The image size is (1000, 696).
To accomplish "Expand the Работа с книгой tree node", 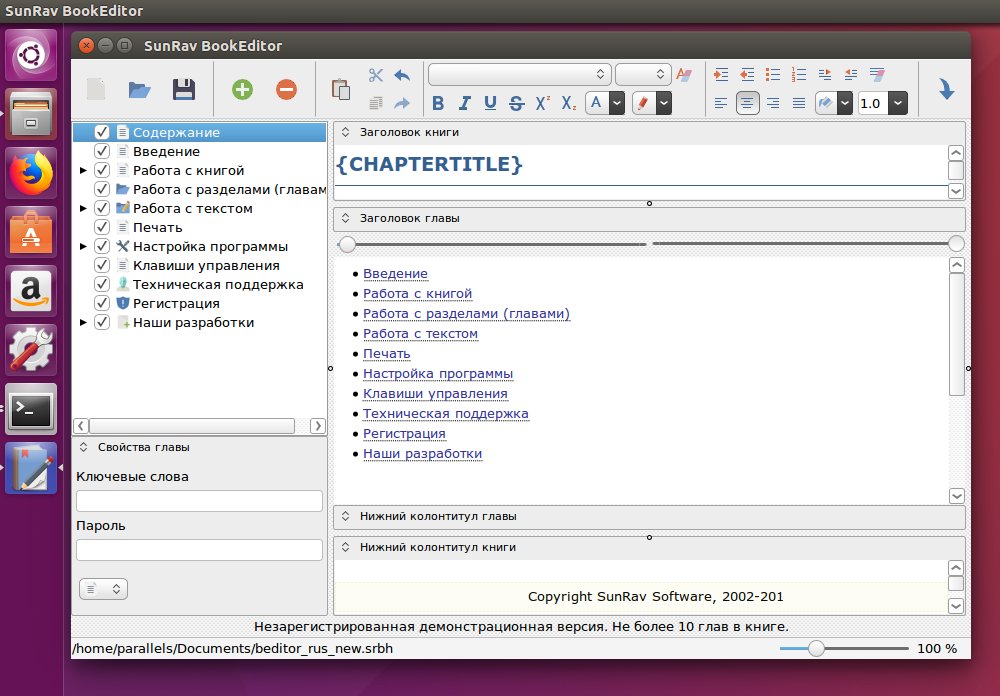I will tap(83, 170).
